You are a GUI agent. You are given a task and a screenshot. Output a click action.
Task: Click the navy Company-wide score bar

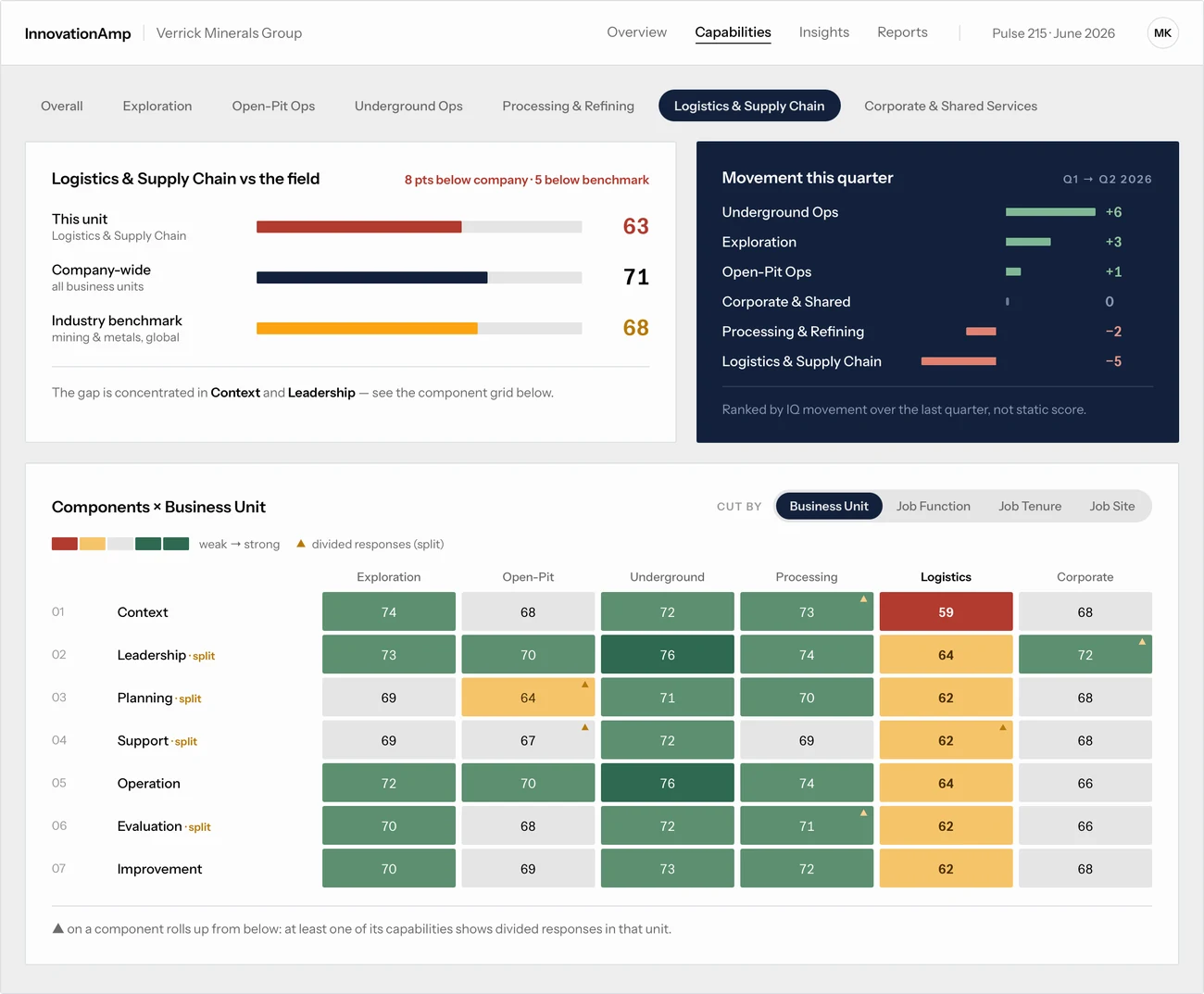tap(371, 278)
